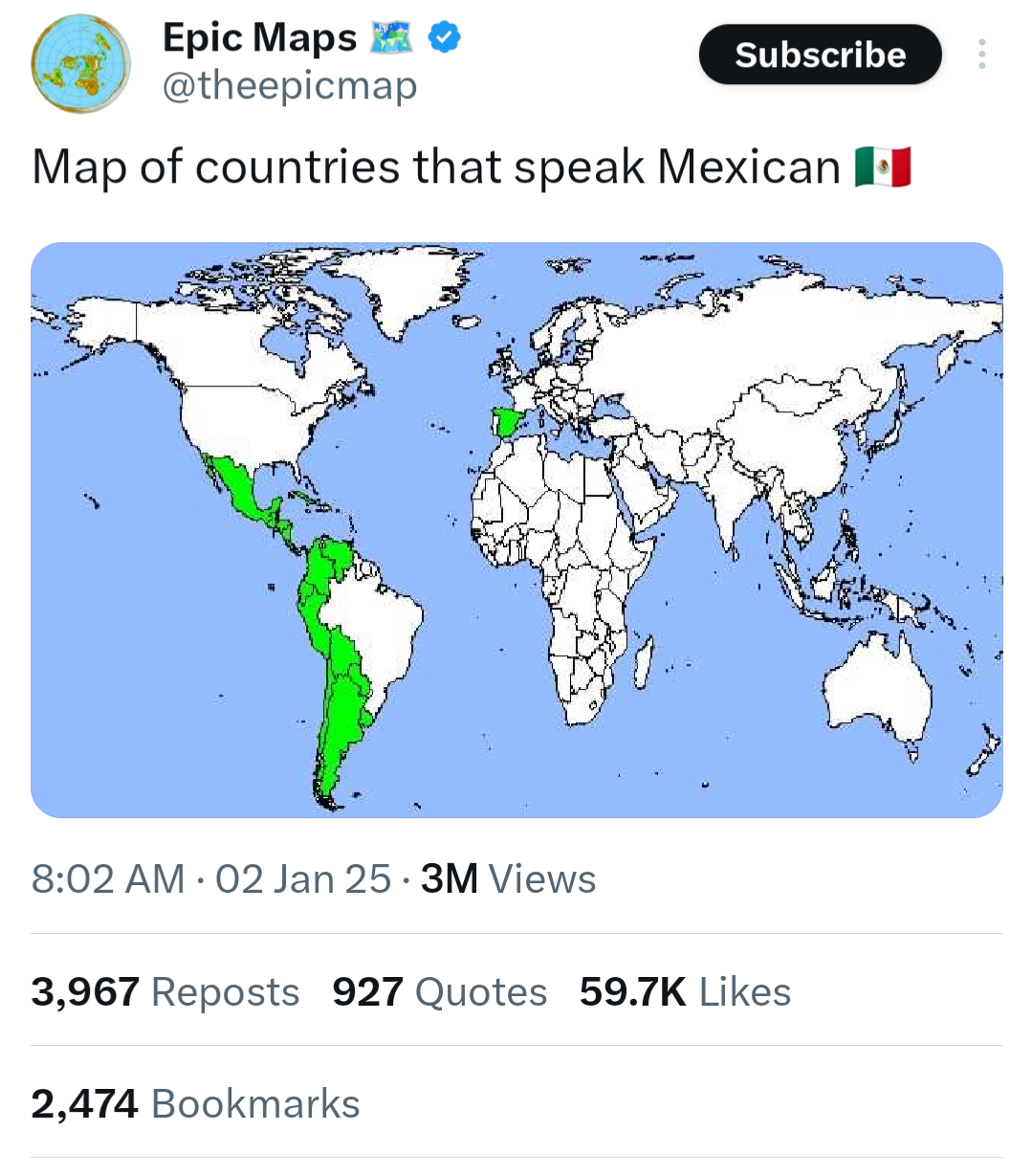Screen dimensions: 1033x1176
Task: Open the @theepicmap handle link
Action: [x=290, y=87]
